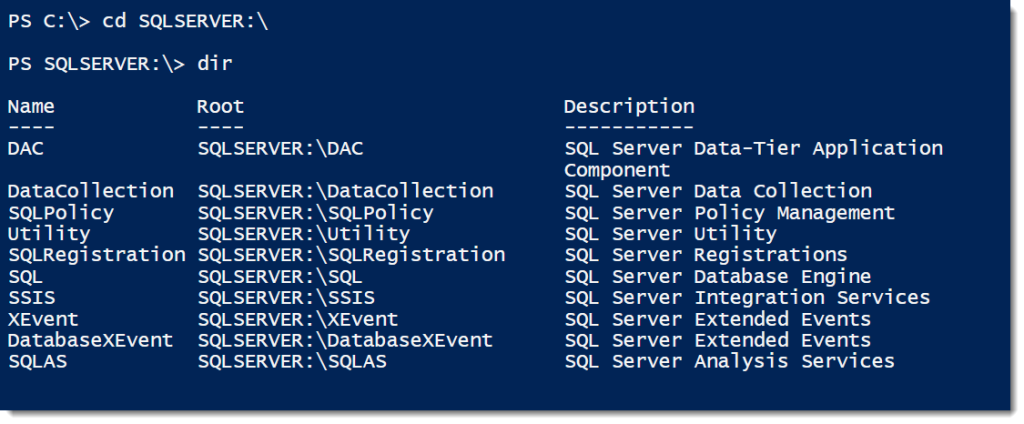Click the SQLSERVER:\DAC root path
Screen dimensions: 1024x424
click(x=280, y=149)
